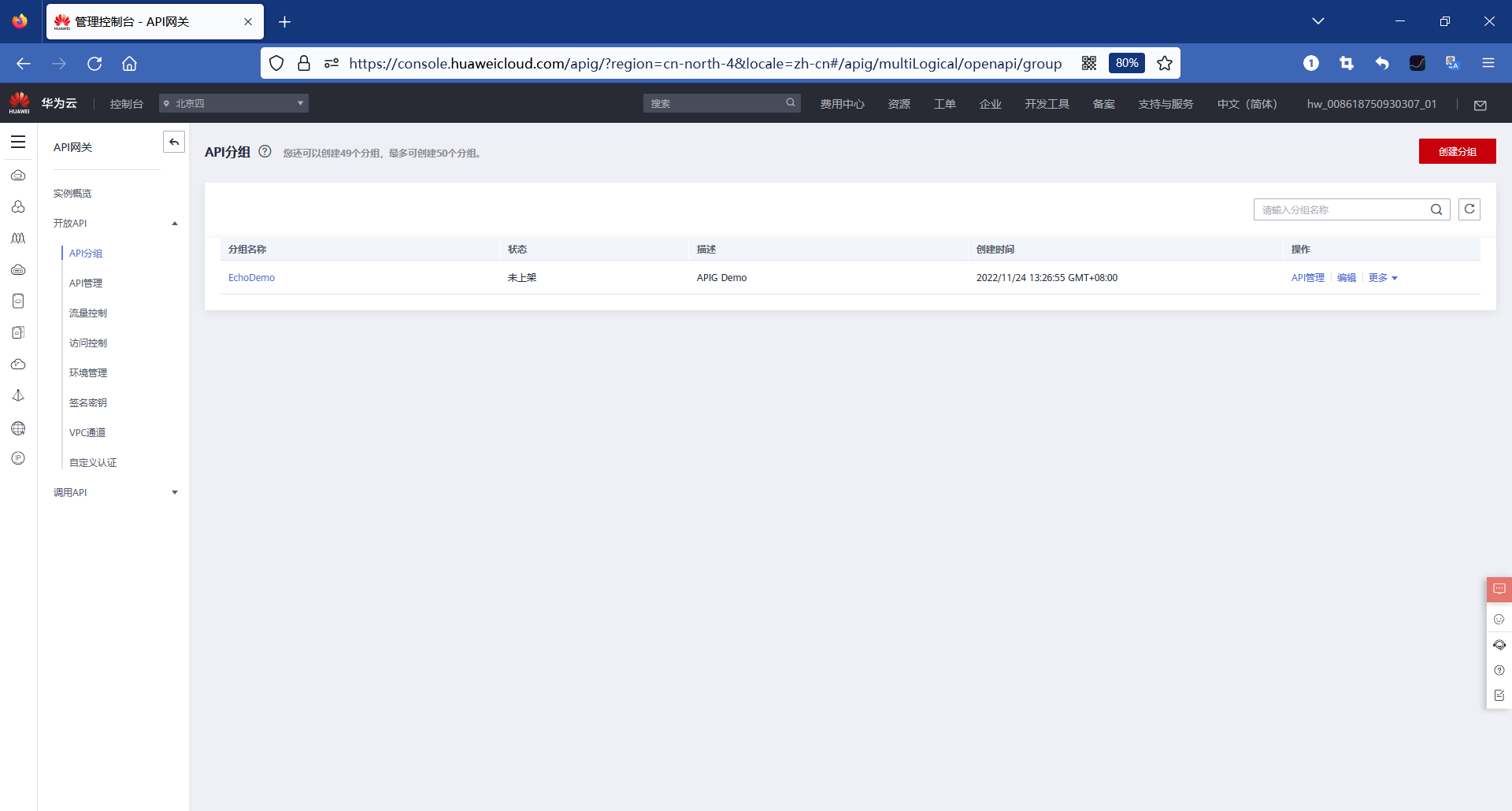Click the translate extension icon
The height and width of the screenshot is (811, 1512).
pyautogui.click(x=1453, y=63)
